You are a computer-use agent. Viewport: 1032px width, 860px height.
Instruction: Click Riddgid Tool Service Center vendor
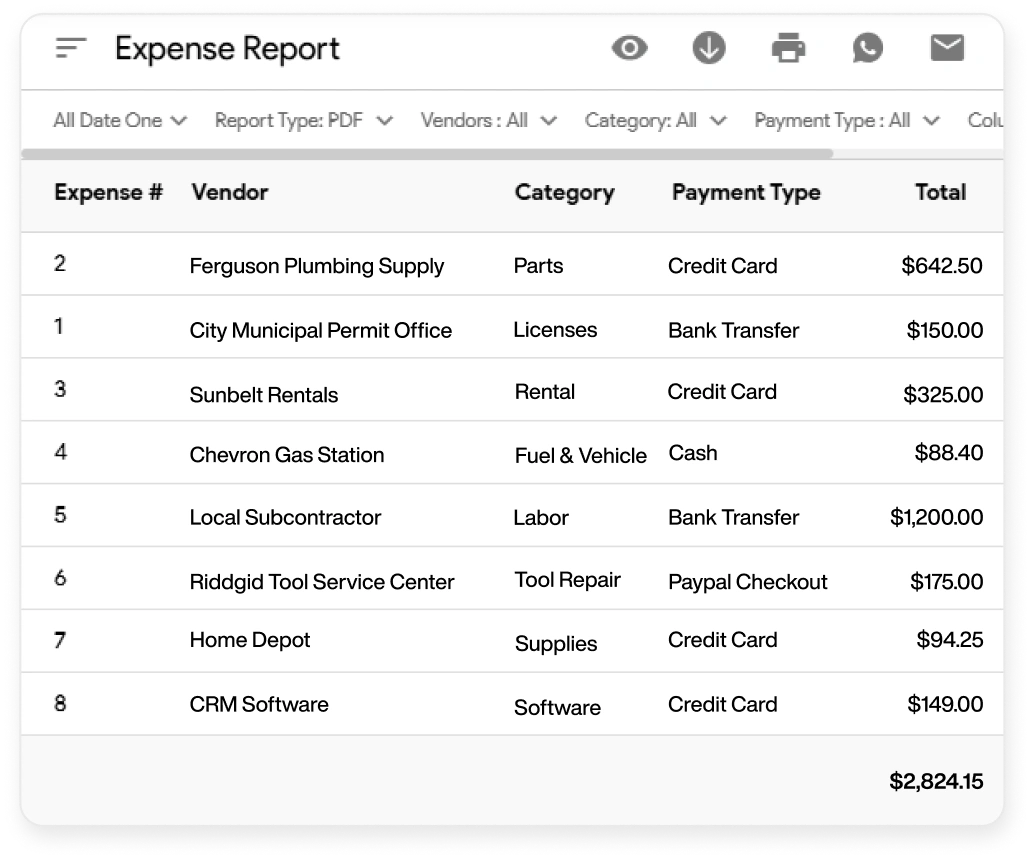pos(322,582)
